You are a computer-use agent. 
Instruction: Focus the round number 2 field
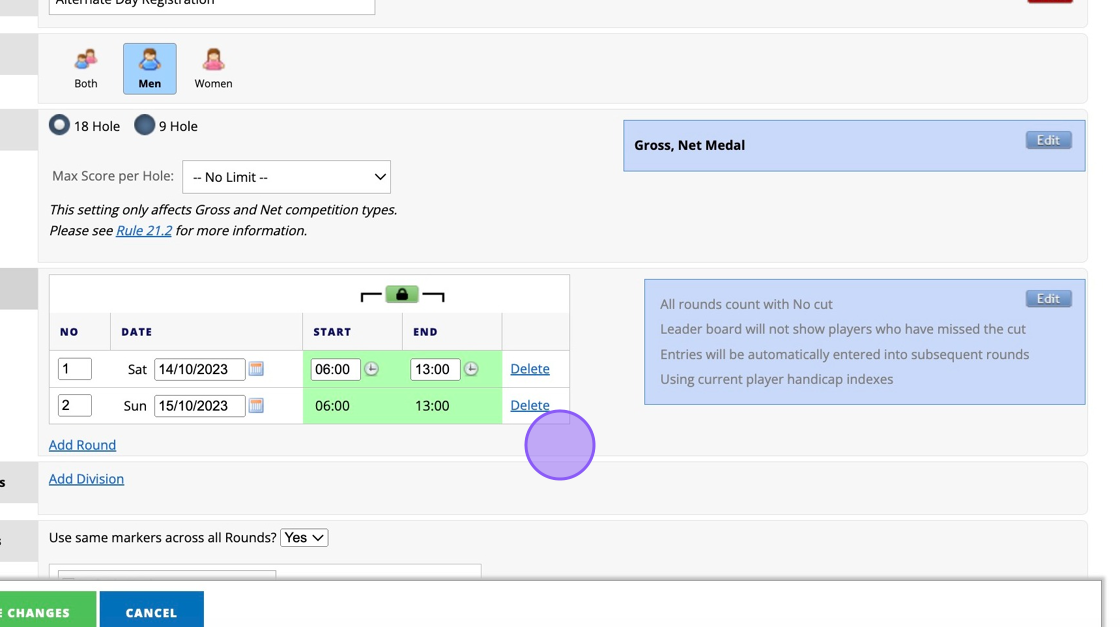click(74, 406)
